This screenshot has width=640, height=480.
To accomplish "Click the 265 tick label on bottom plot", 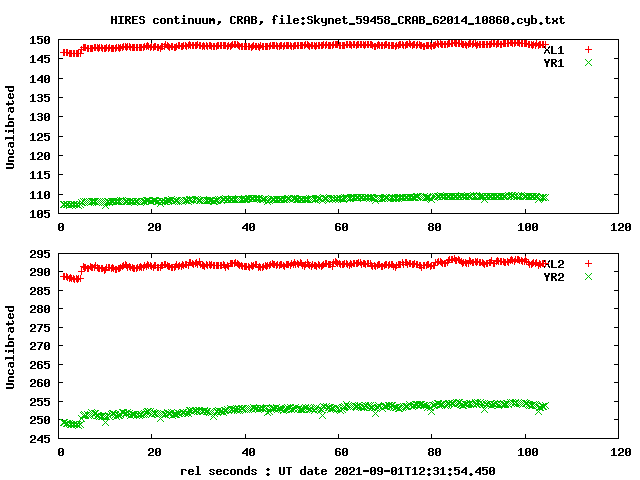I will point(40,365).
